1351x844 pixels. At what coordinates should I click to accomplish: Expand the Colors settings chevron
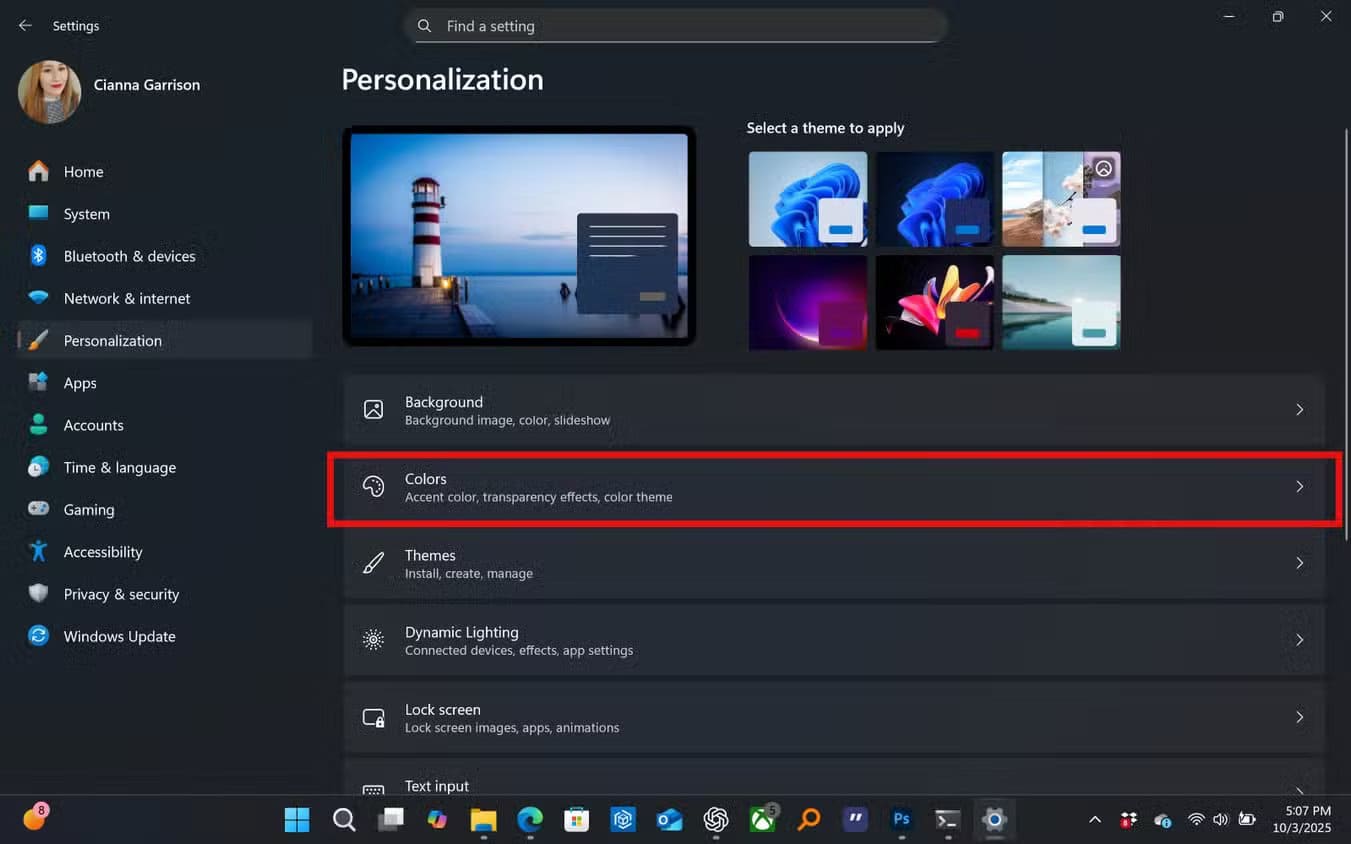pos(1299,487)
